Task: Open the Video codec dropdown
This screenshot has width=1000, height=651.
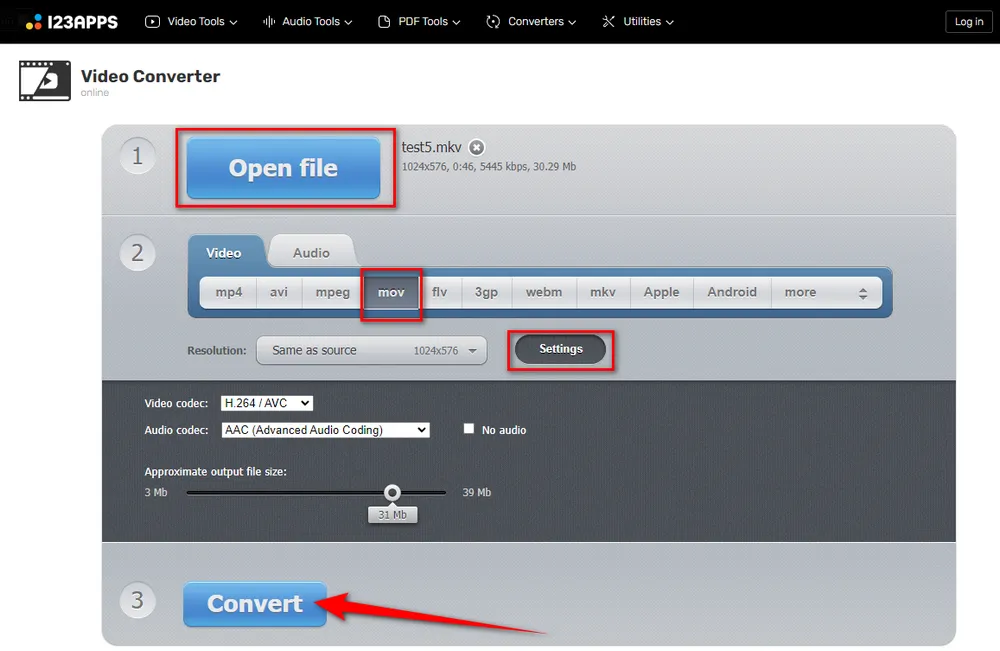Action: tap(267, 403)
